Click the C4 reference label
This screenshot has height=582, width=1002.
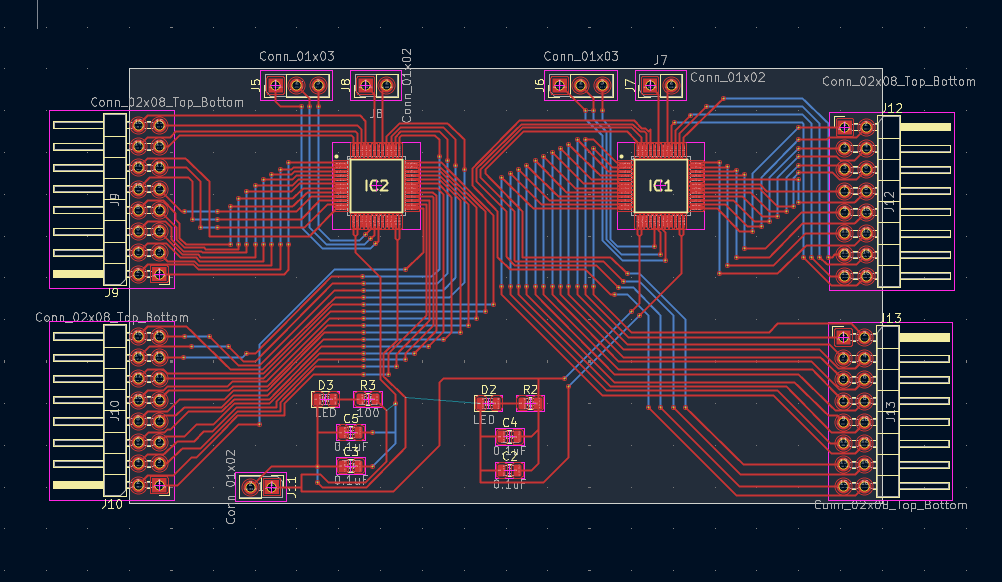point(509,422)
